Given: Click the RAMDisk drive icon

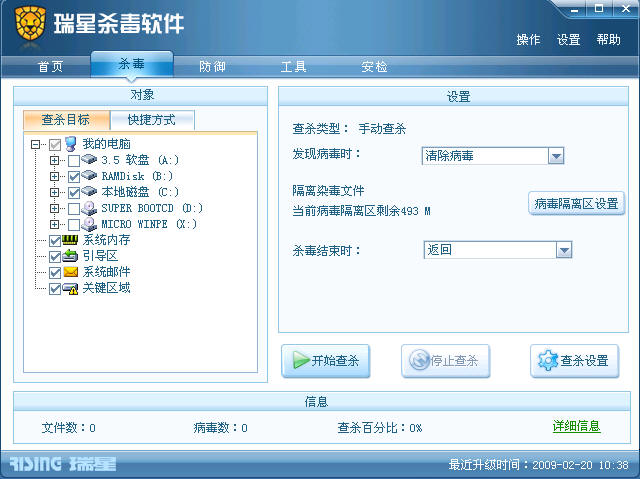Looking at the screenshot, I should tap(89, 175).
